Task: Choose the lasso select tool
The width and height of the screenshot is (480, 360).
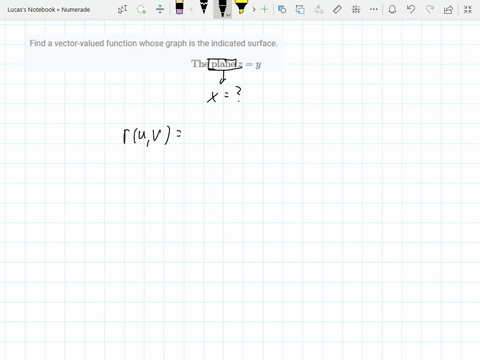Action: (141, 9)
